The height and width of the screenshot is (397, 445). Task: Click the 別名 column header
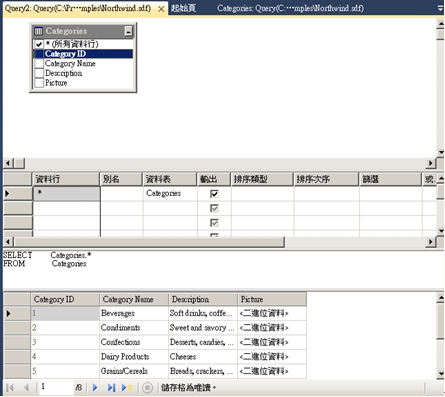tap(121, 179)
